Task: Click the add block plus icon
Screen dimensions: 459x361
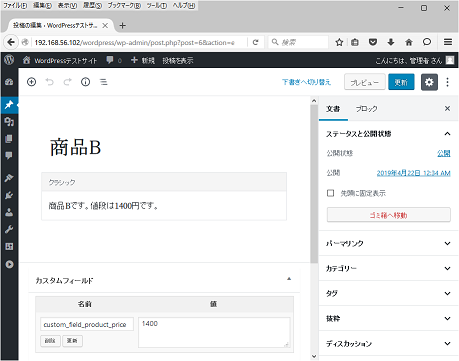Action: click(x=31, y=82)
